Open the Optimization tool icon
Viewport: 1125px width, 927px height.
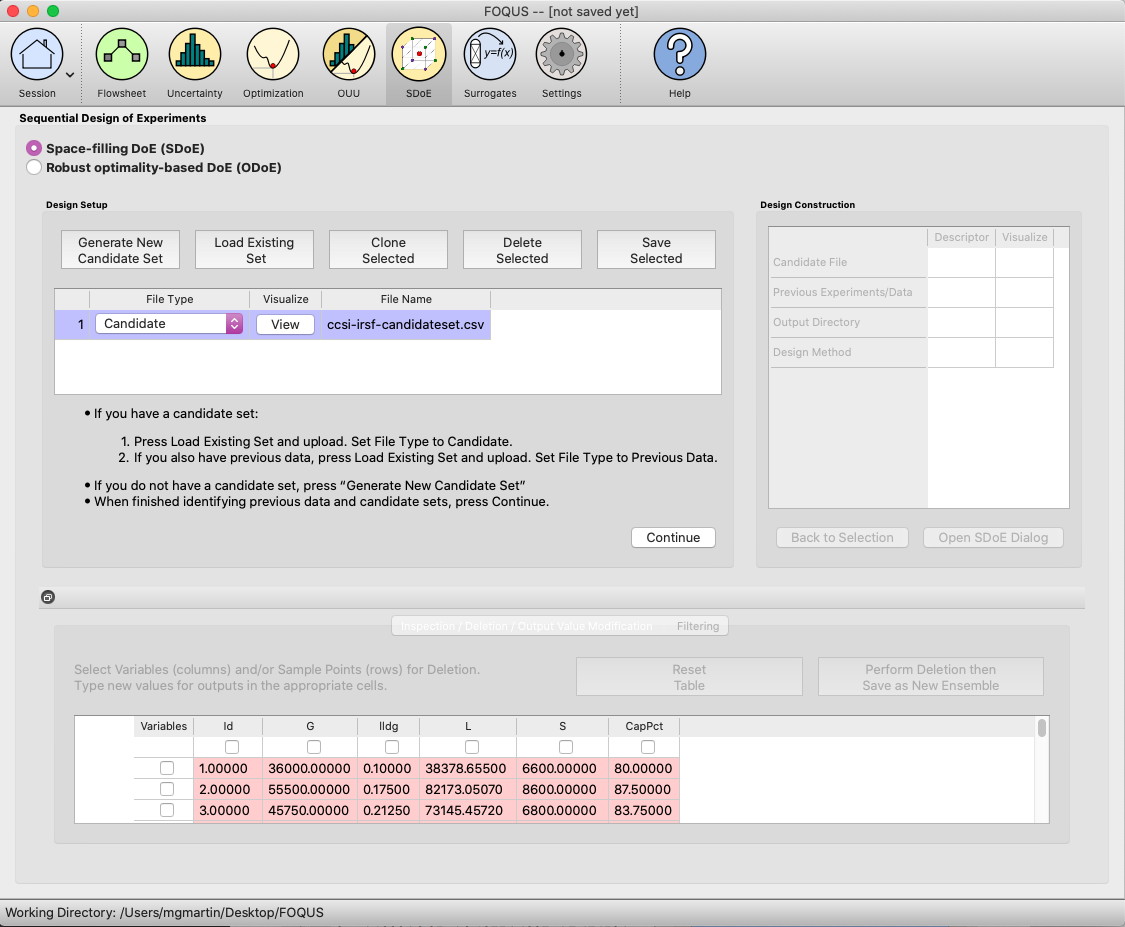(273, 55)
